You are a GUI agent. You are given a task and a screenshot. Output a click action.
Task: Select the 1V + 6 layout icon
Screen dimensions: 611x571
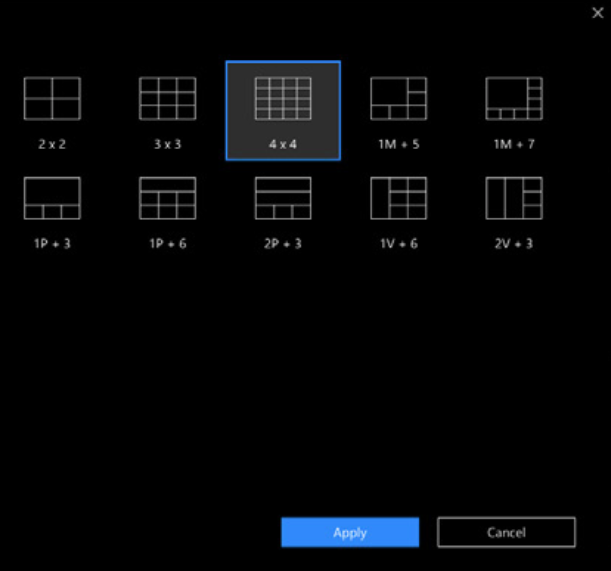(x=398, y=198)
